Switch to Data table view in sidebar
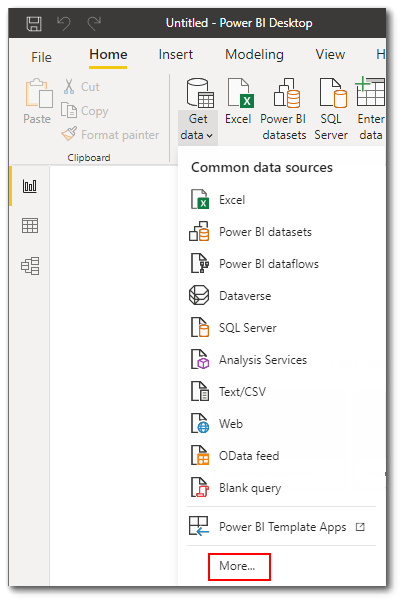Screen dimensions: 402x602 [30, 226]
